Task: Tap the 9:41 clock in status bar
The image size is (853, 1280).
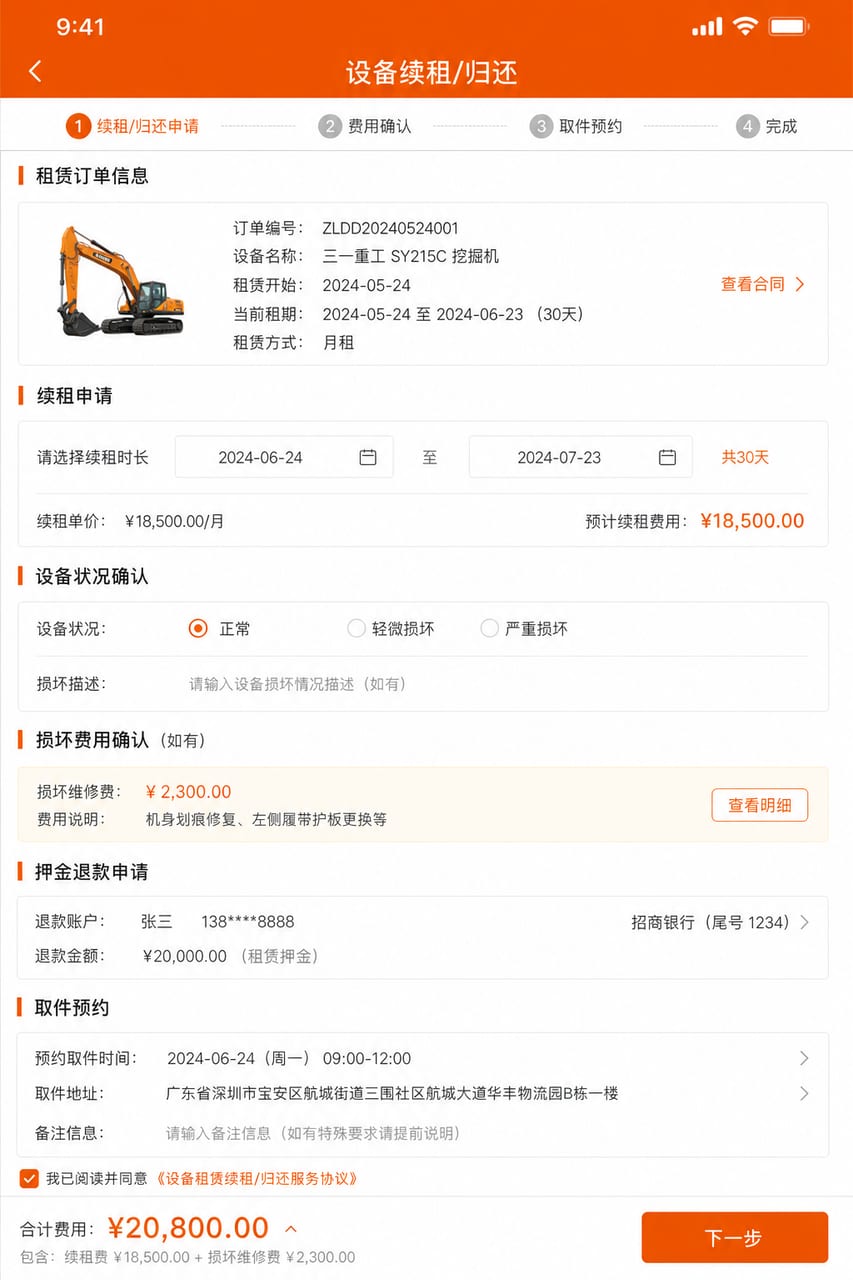Action: [x=80, y=27]
